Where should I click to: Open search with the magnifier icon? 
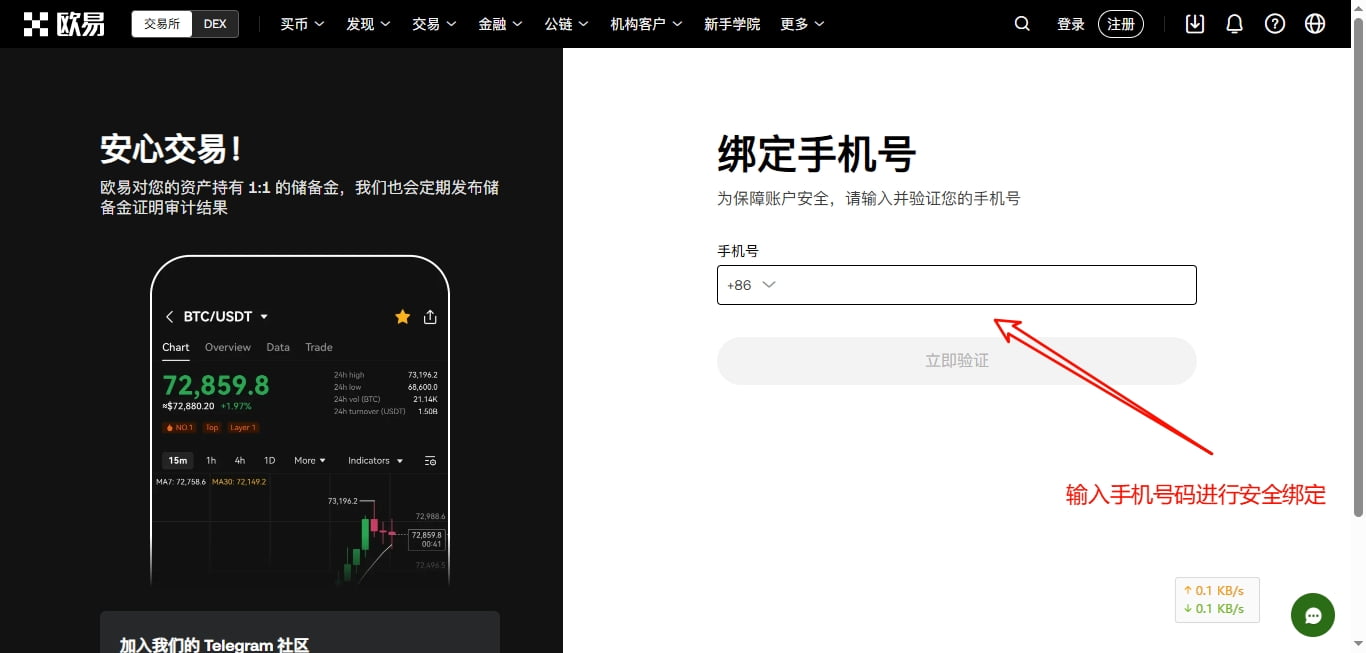pyautogui.click(x=1021, y=23)
